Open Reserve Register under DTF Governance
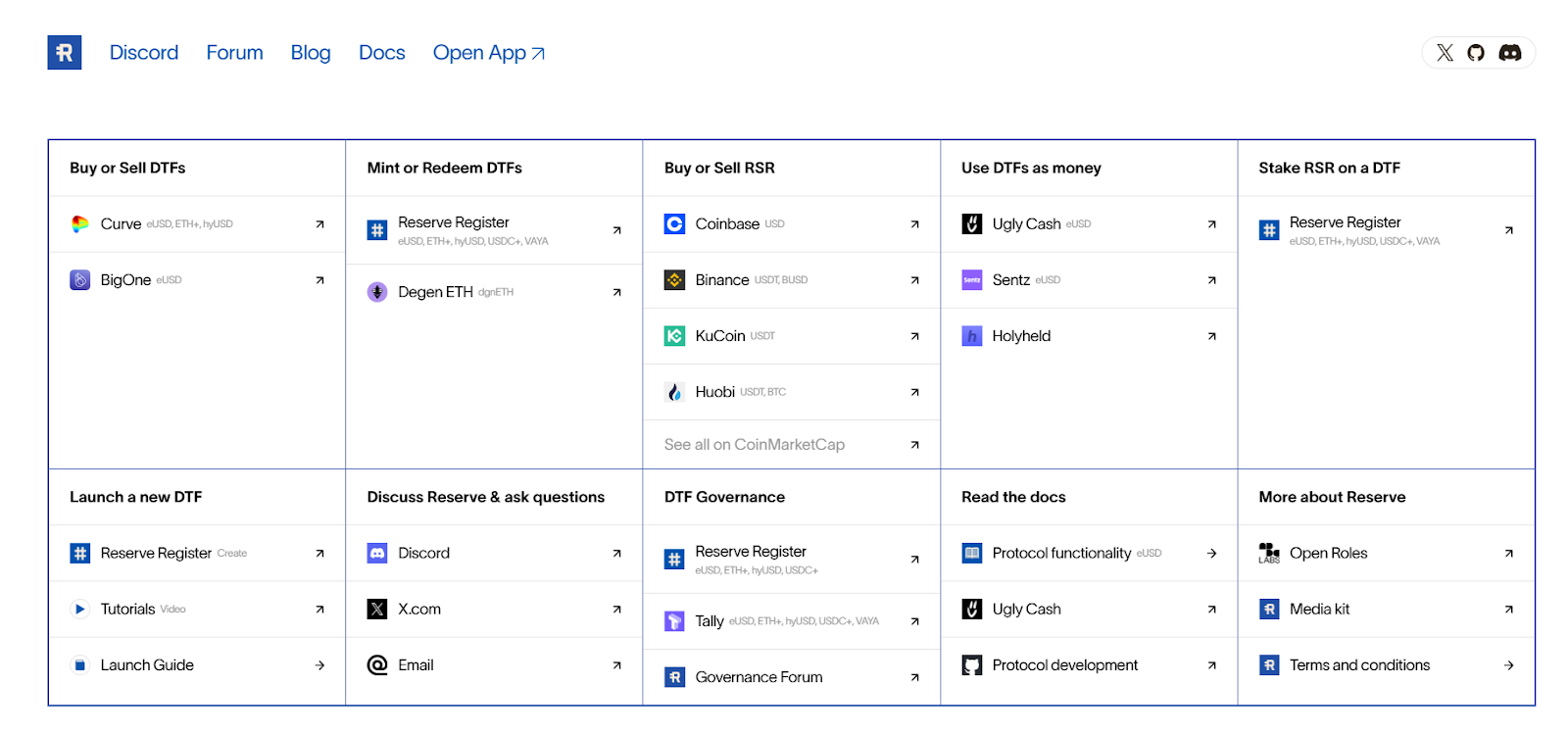This screenshot has height=734, width=1568. tap(792, 560)
